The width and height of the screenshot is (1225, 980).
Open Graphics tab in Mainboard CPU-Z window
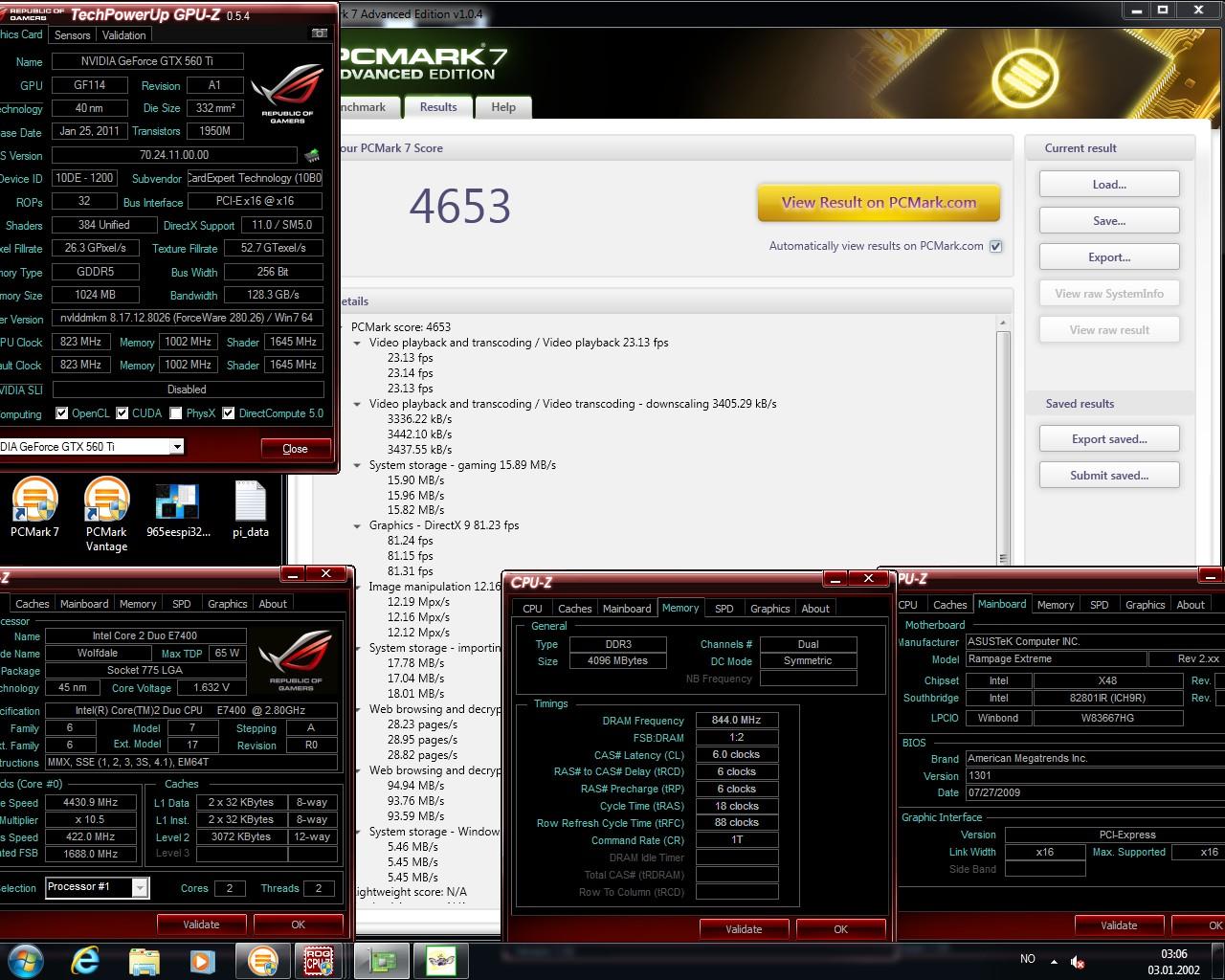coord(1146,605)
